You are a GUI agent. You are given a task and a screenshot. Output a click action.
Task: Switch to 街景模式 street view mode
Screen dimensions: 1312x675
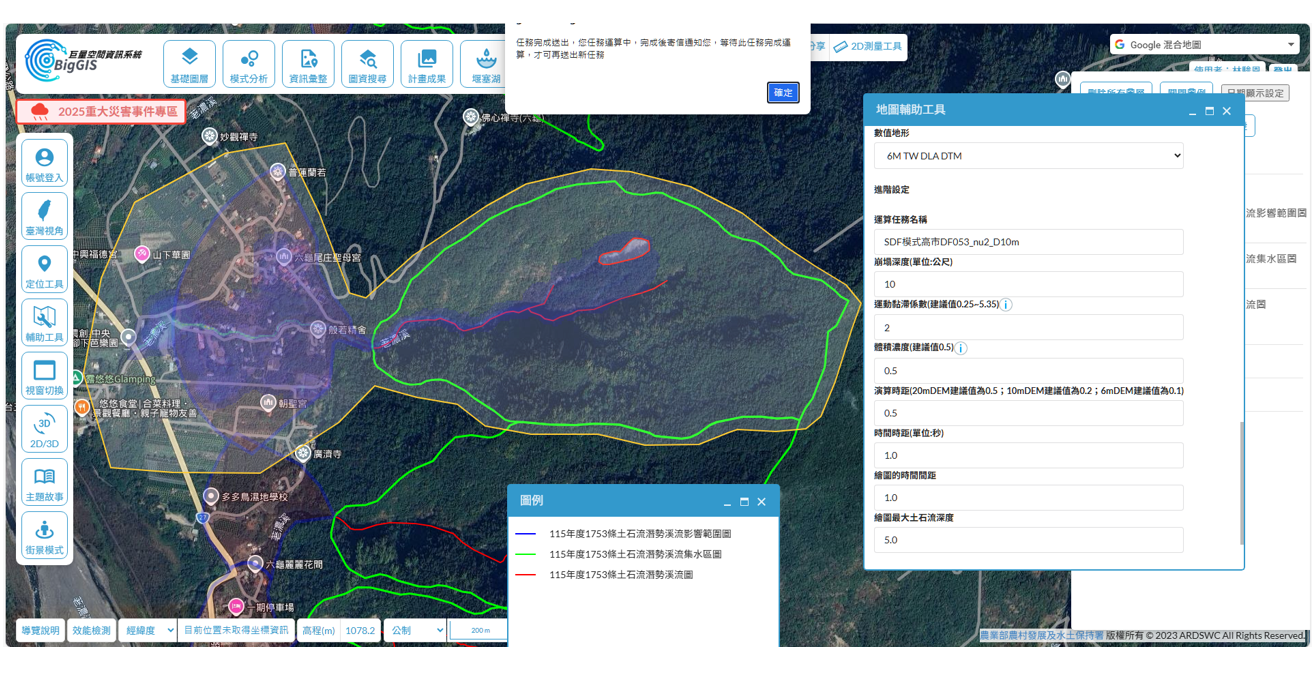pos(44,536)
